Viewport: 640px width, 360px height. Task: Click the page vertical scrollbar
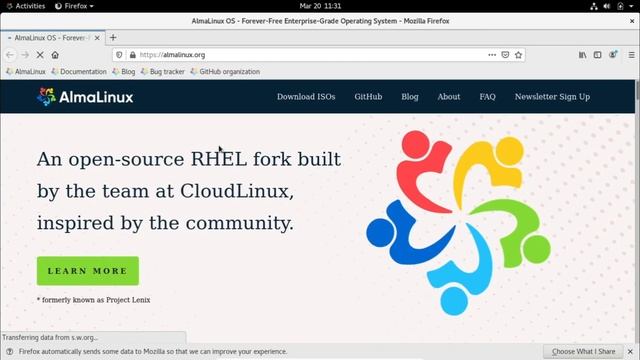(x=637, y=211)
